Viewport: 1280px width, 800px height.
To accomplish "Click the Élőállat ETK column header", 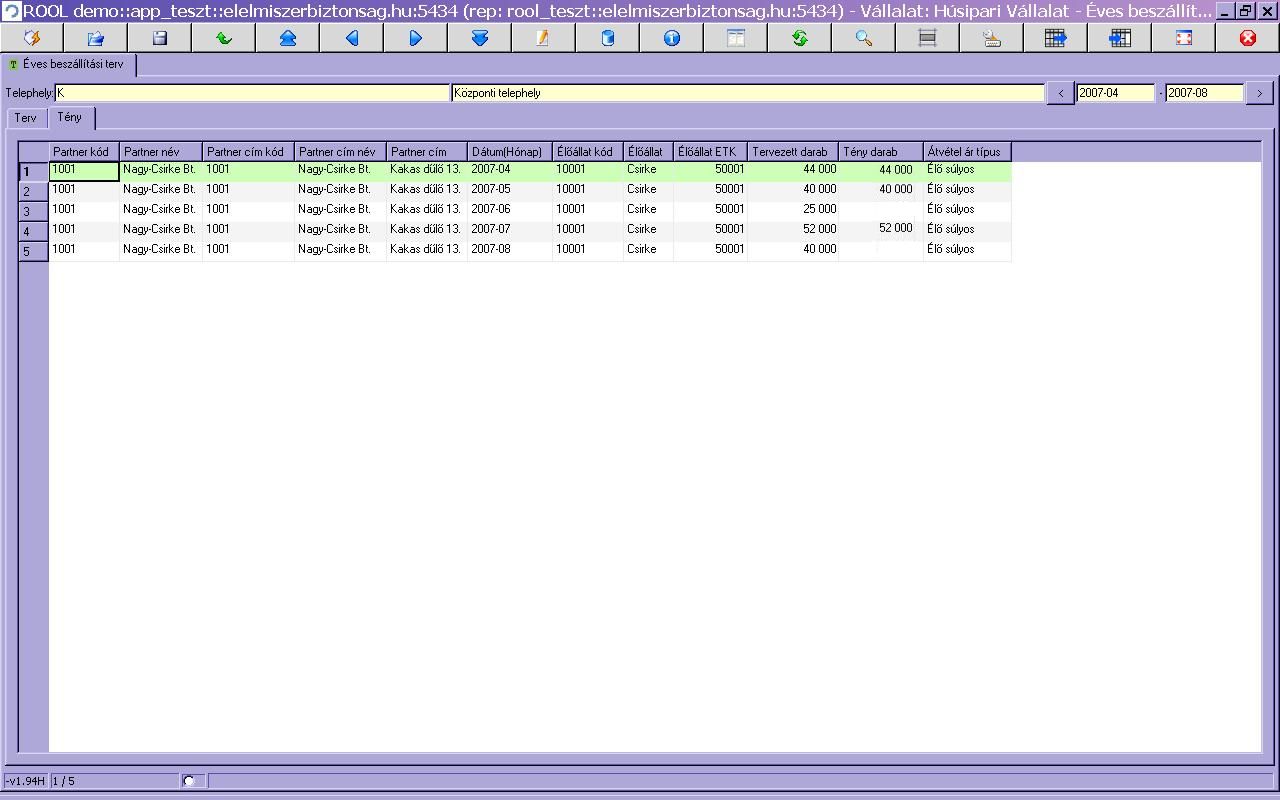I will tap(710, 152).
